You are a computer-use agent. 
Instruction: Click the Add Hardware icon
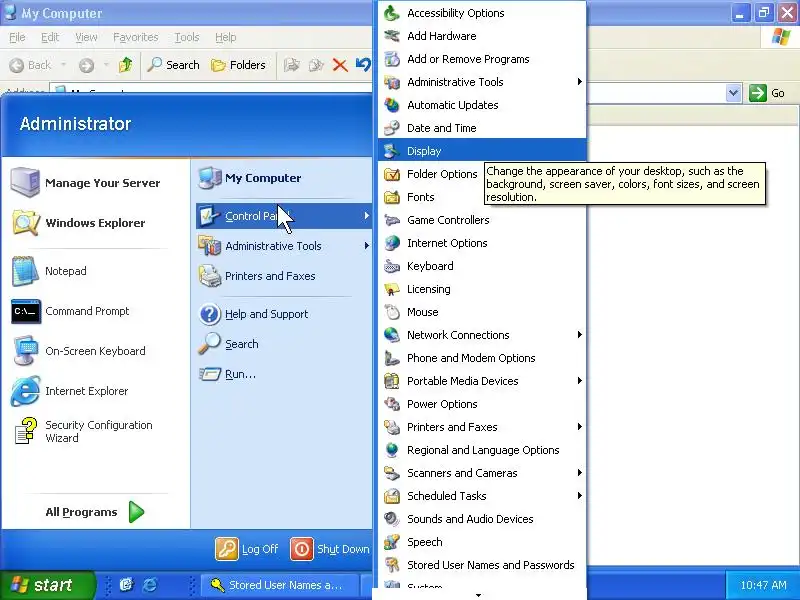[391, 36]
